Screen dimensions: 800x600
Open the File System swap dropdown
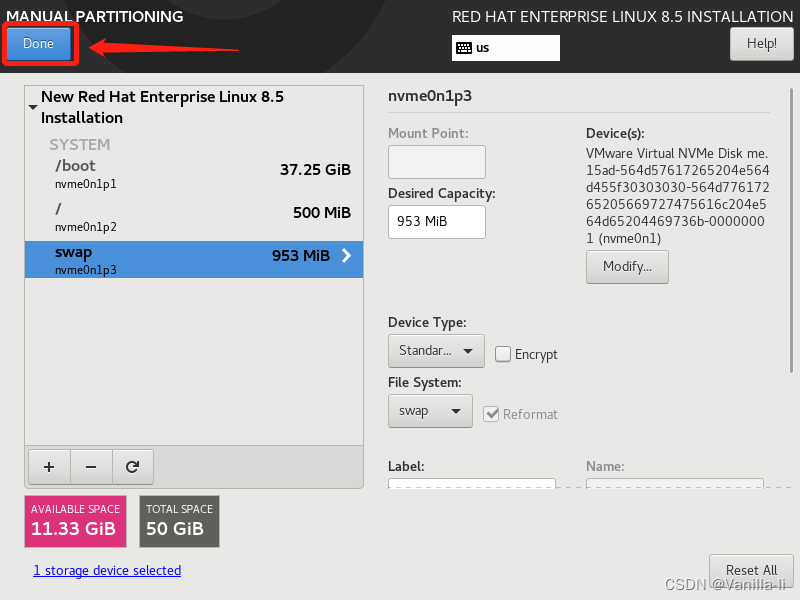click(x=430, y=411)
